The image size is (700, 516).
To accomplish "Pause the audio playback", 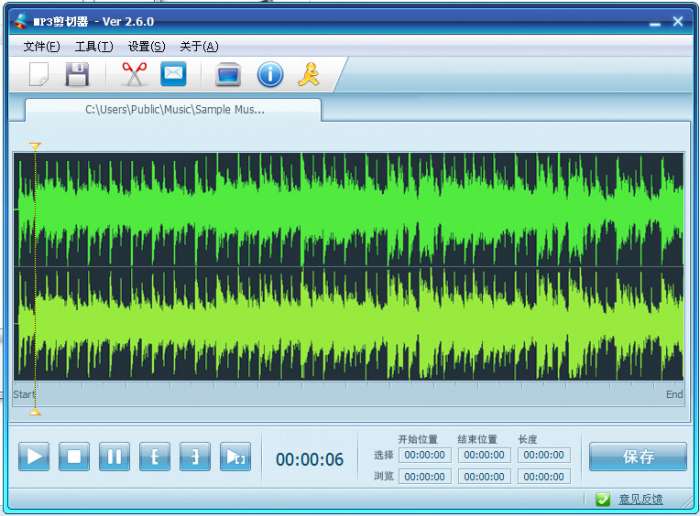I will [x=114, y=457].
